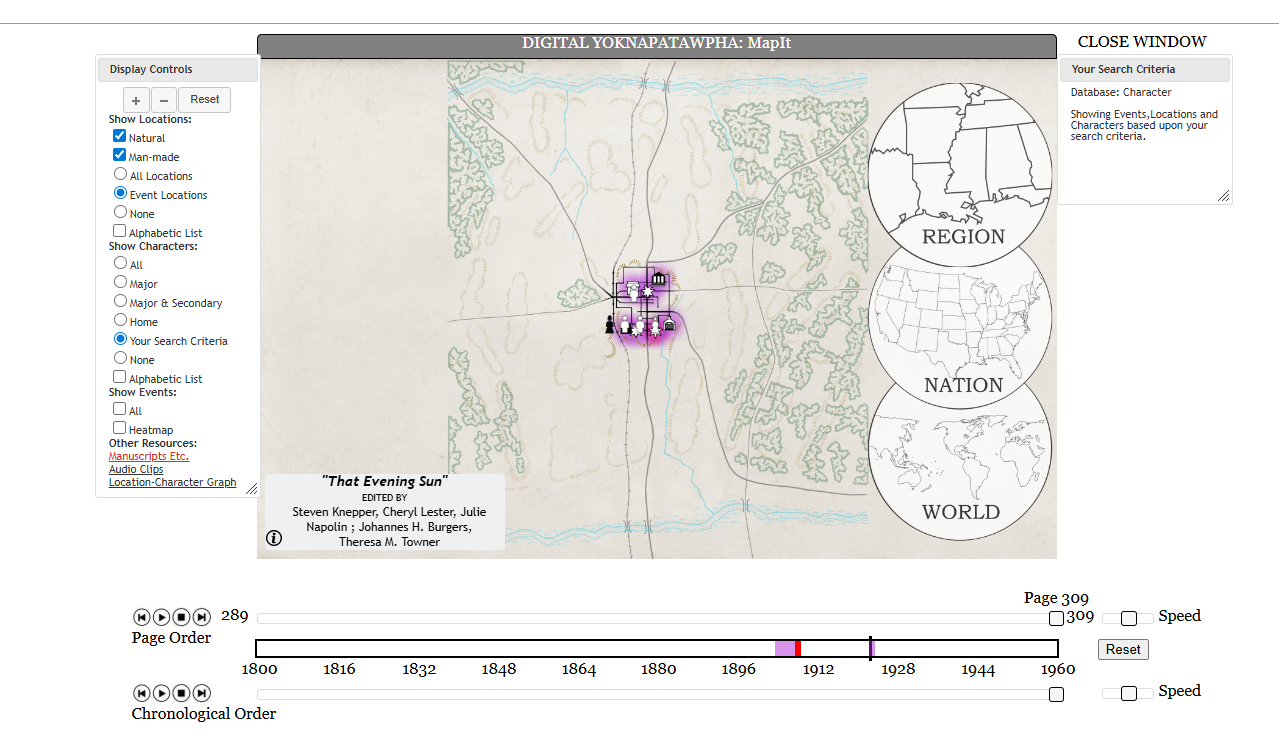1279x751 pixels.
Task: Play the Chronological Order animation
Action: (x=161, y=693)
